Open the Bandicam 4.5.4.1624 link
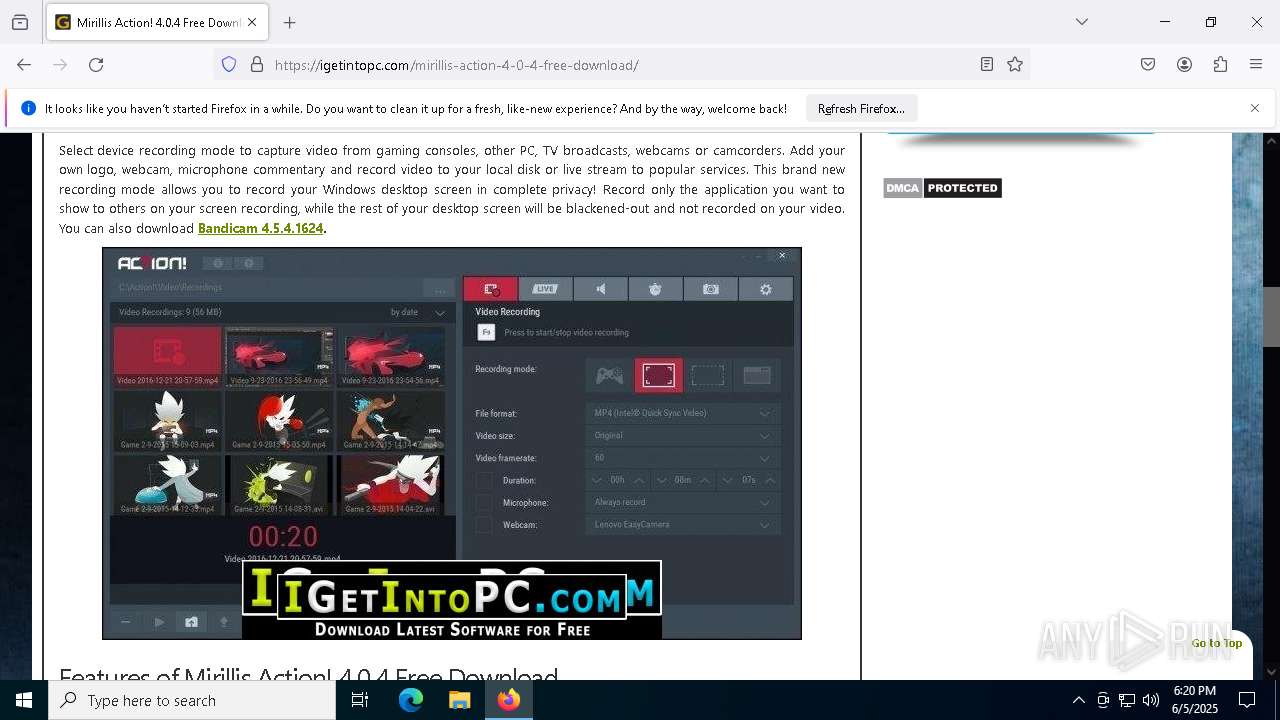 [260, 228]
